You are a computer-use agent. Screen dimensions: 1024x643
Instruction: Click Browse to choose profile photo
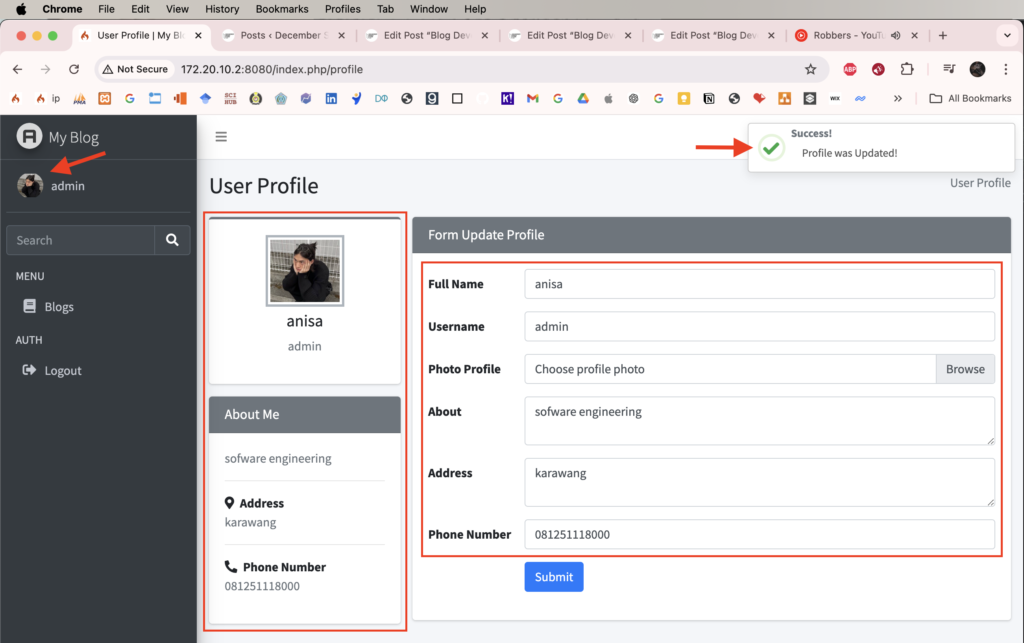coord(965,369)
